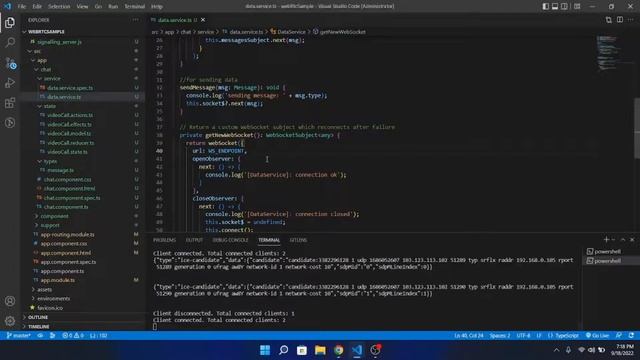Open the Manage gear icon

pyautogui.click(x=10, y=321)
